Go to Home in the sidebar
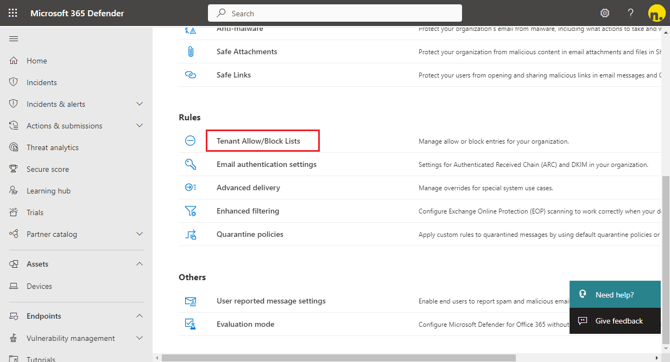Screen dimensions: 670x362 37,61
